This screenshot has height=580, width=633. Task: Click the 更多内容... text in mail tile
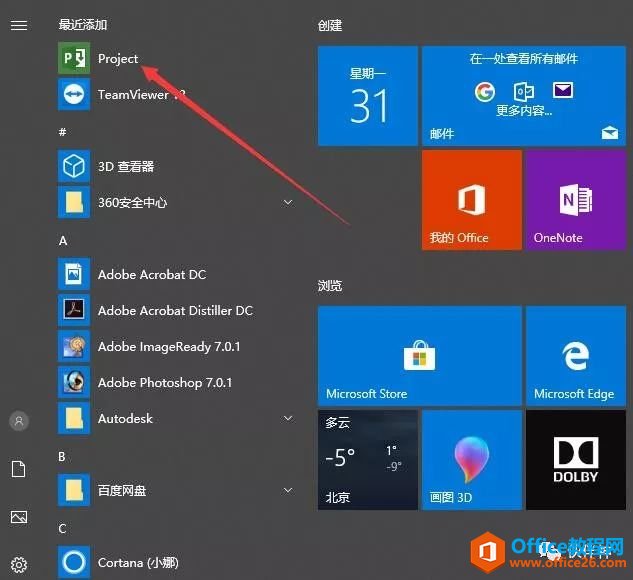pyautogui.click(x=524, y=110)
